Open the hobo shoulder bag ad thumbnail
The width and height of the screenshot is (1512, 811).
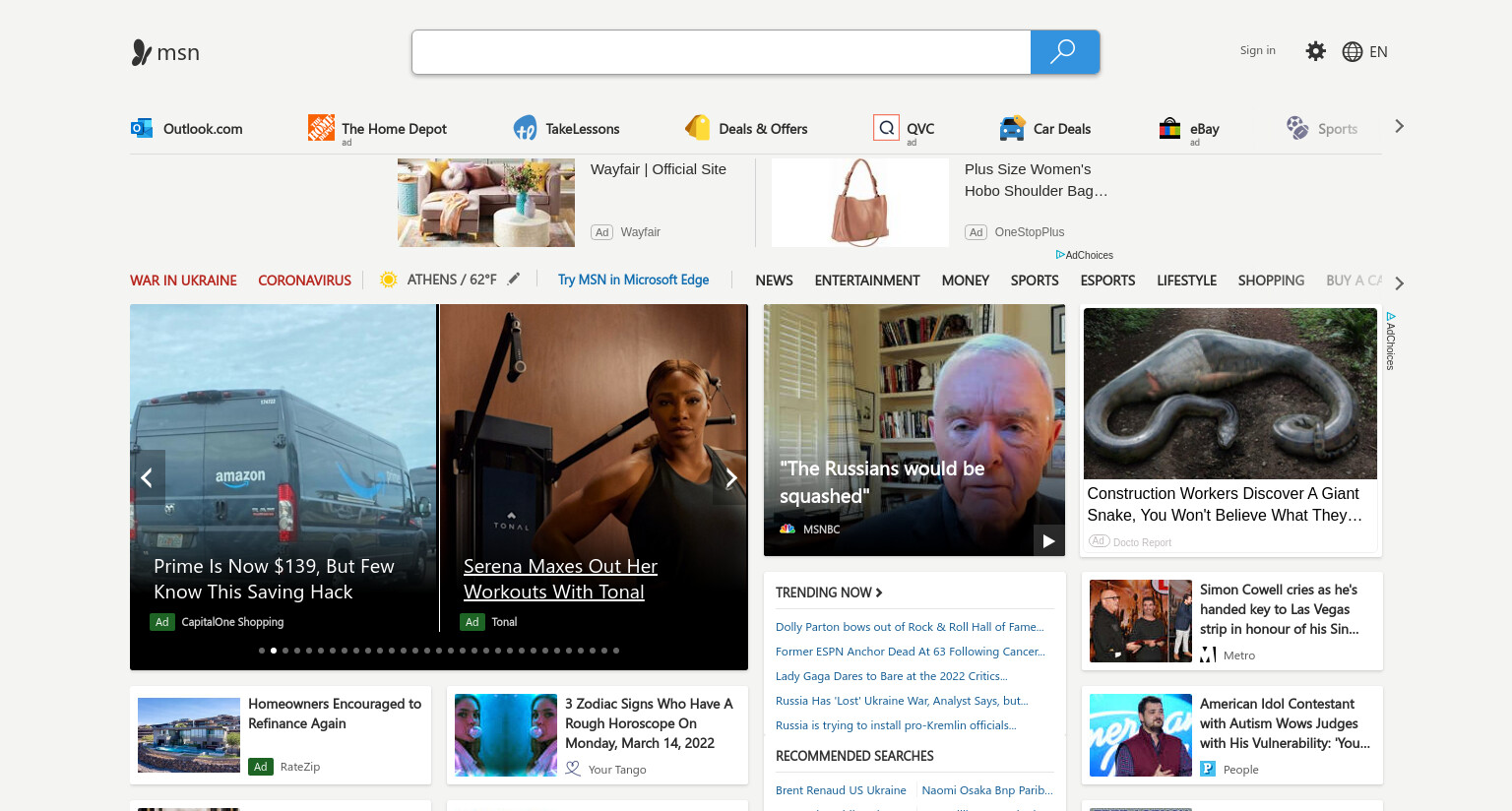(860, 203)
